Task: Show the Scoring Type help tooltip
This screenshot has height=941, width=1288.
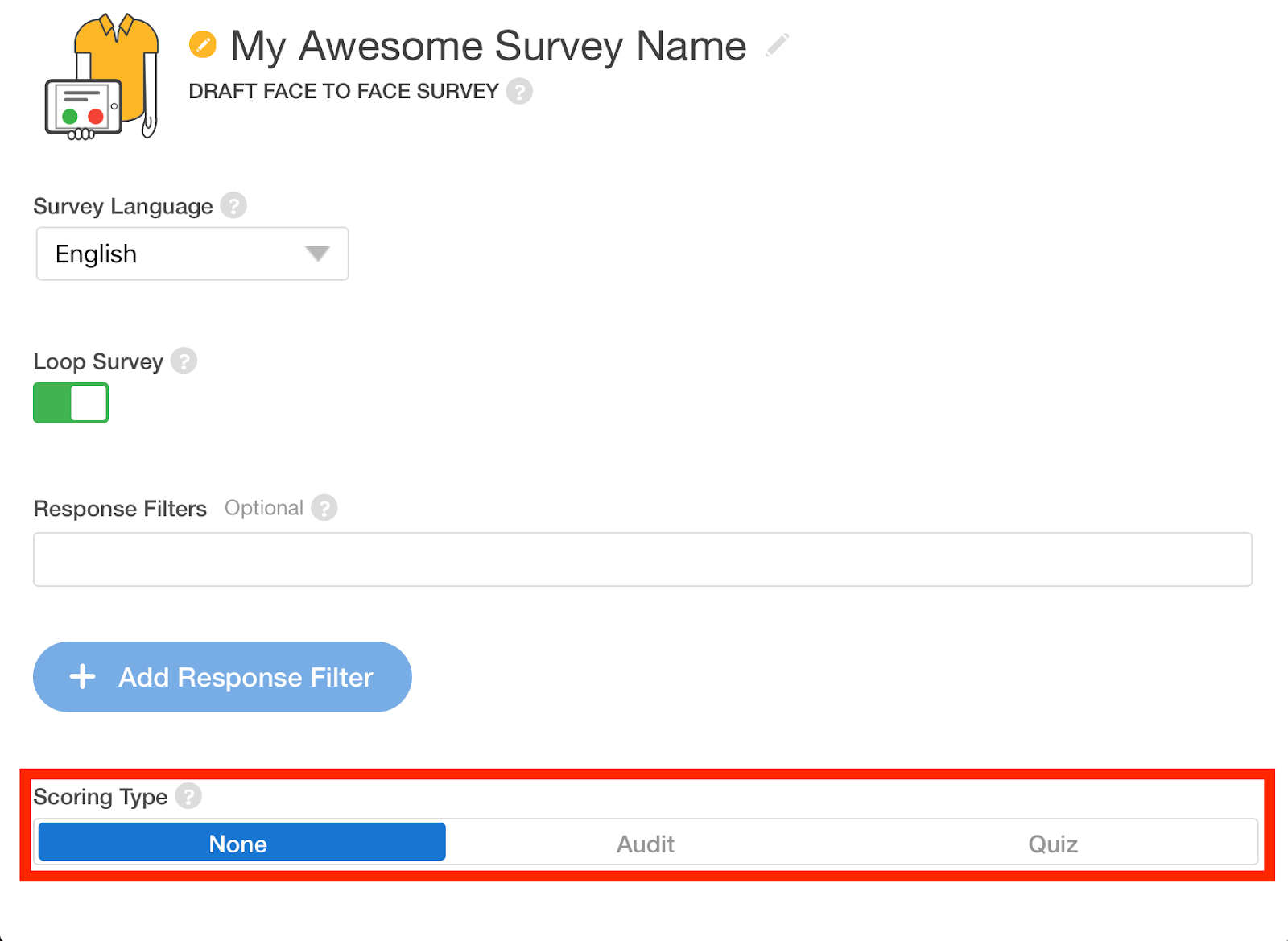Action: pos(188,796)
